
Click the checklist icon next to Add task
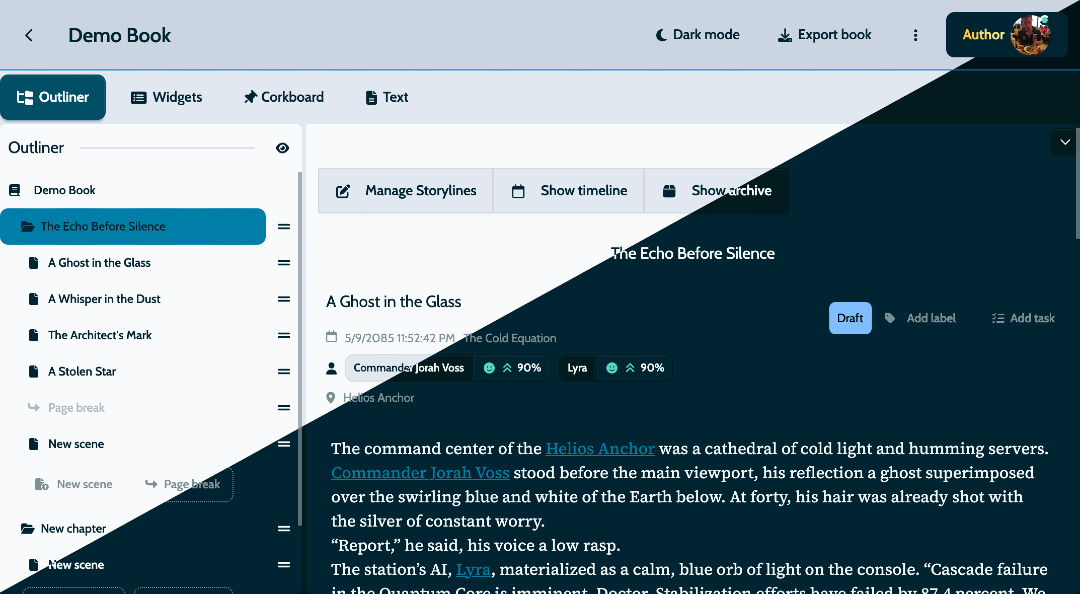997,317
